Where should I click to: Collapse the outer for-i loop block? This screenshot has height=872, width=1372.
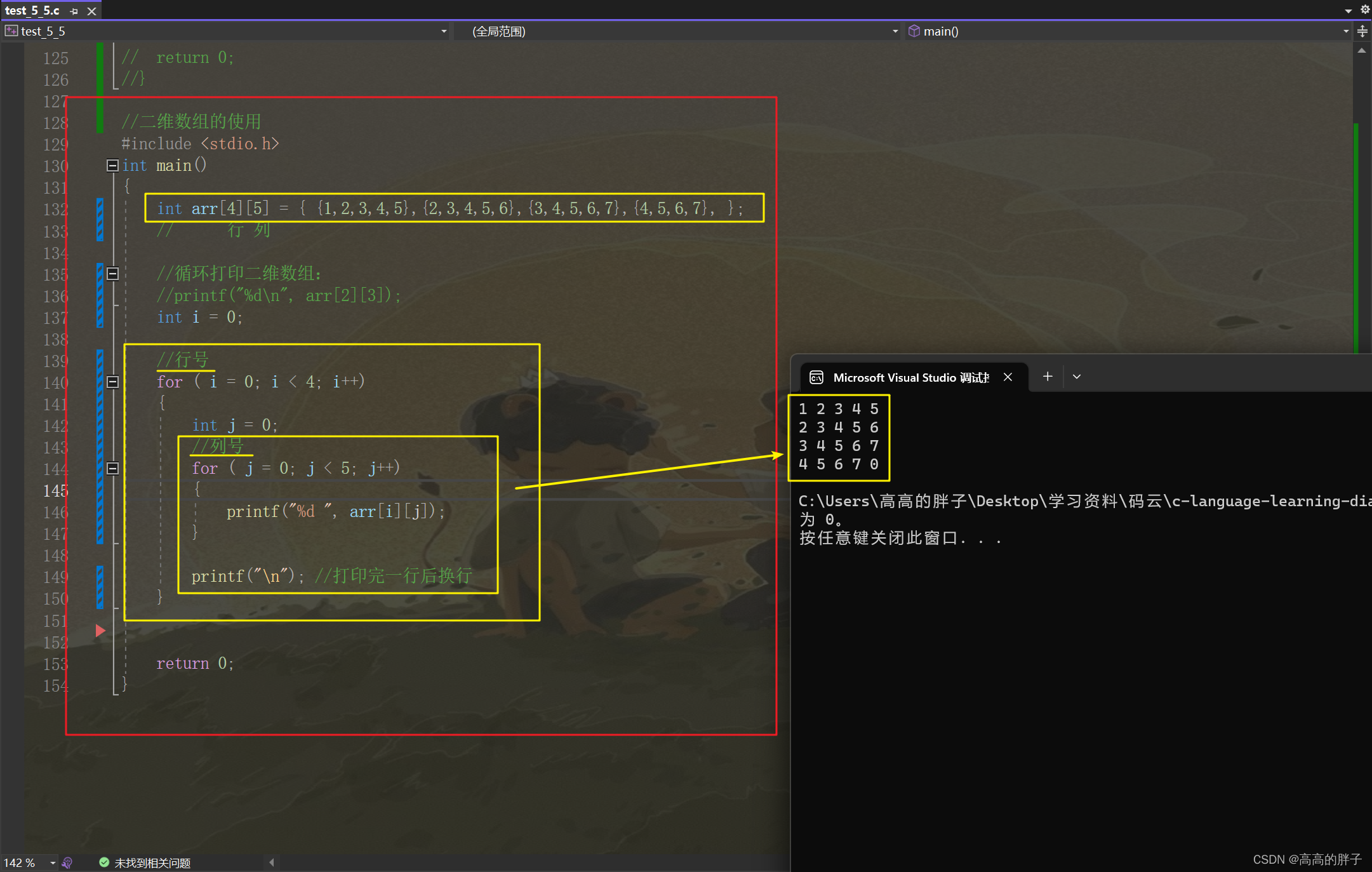112,382
